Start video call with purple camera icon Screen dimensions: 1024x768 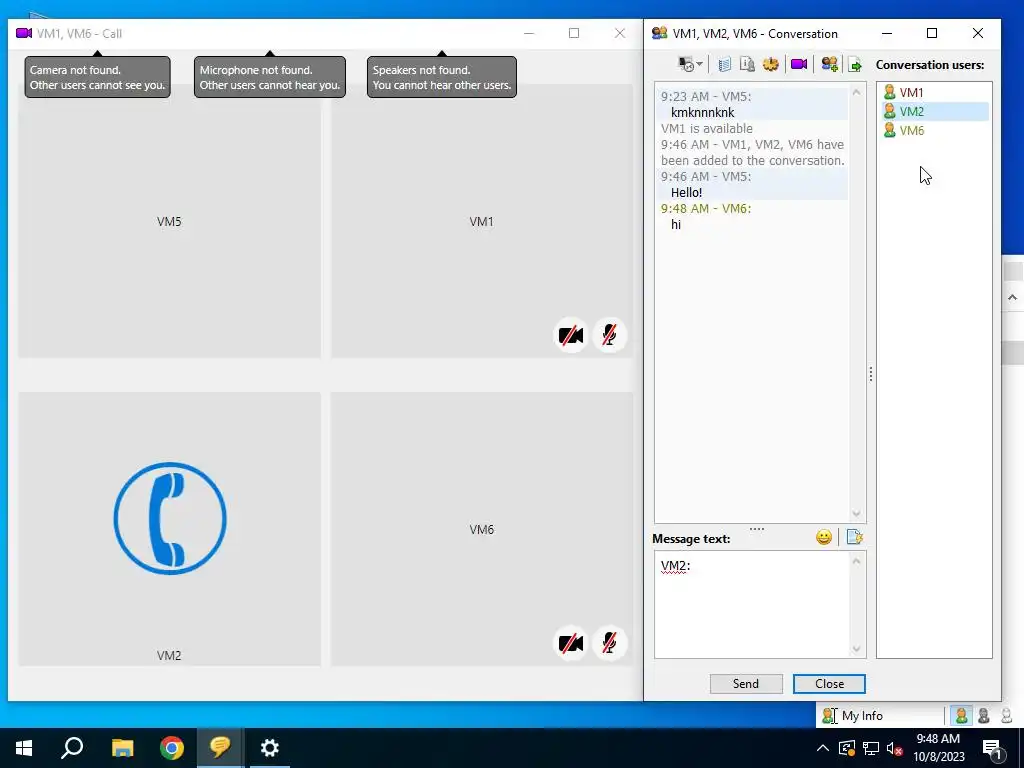click(799, 65)
